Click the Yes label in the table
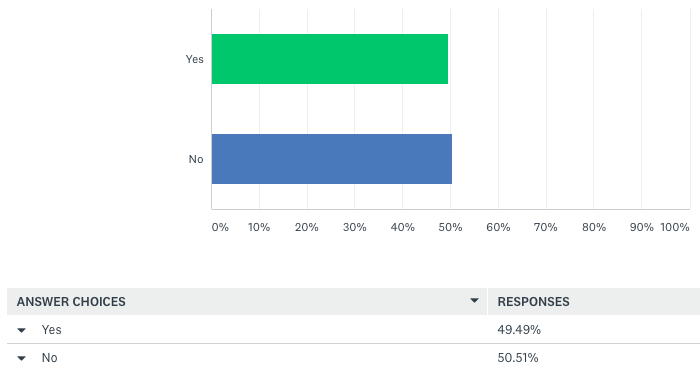The image size is (700, 370). click(x=51, y=330)
